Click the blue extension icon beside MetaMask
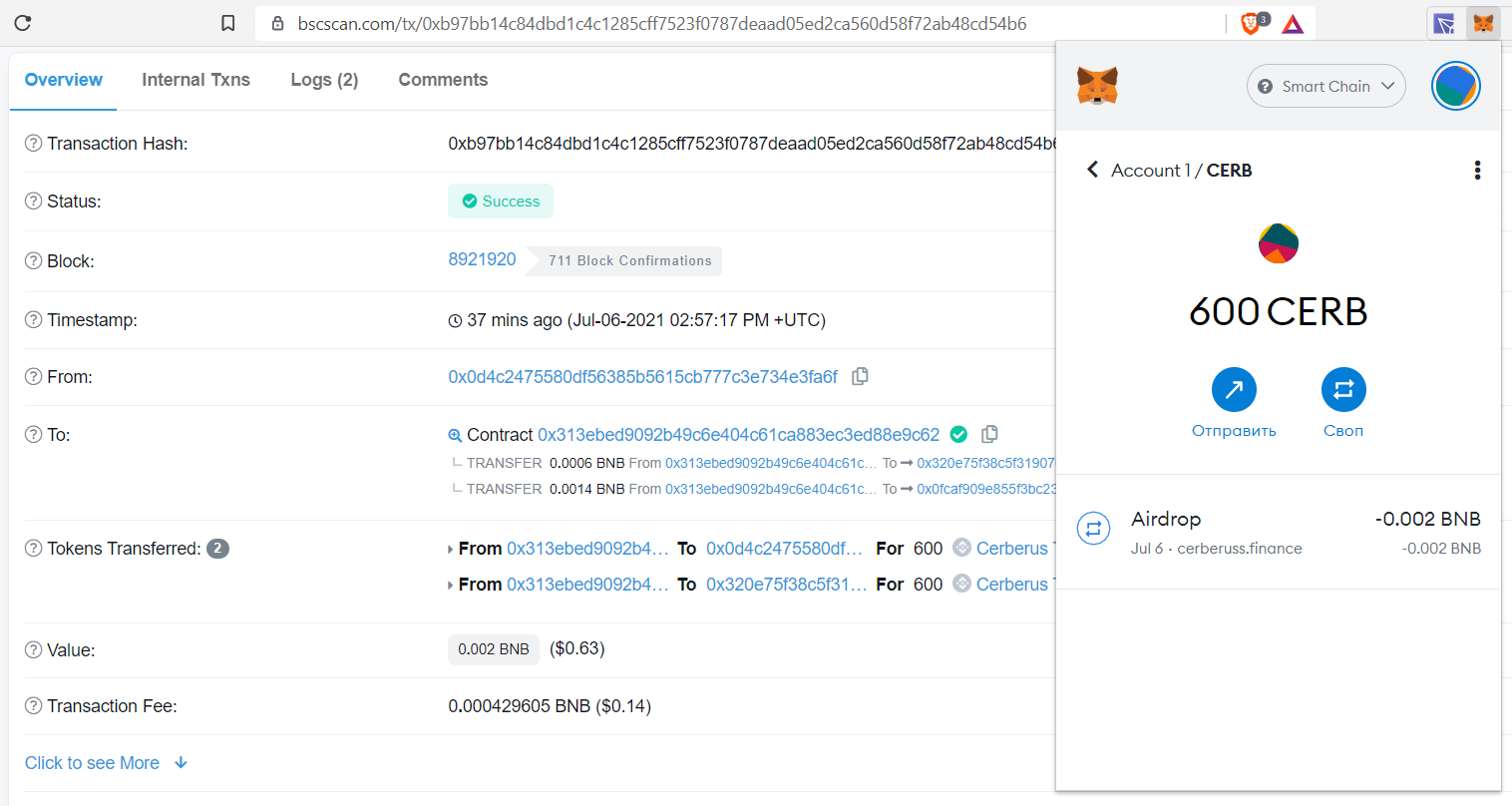Image resolution: width=1512 pixels, height=806 pixels. pos(1444,23)
